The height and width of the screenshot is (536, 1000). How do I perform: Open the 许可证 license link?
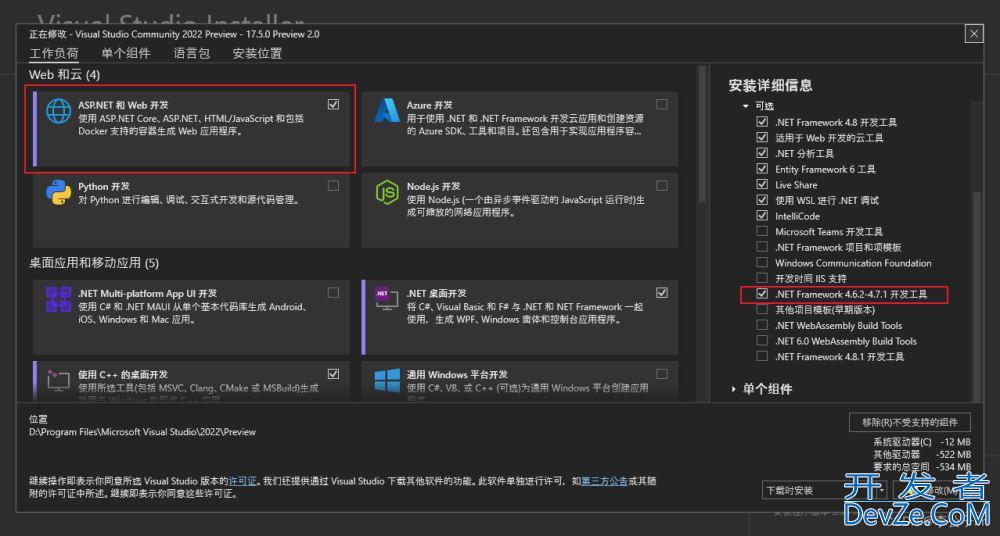click(242, 481)
